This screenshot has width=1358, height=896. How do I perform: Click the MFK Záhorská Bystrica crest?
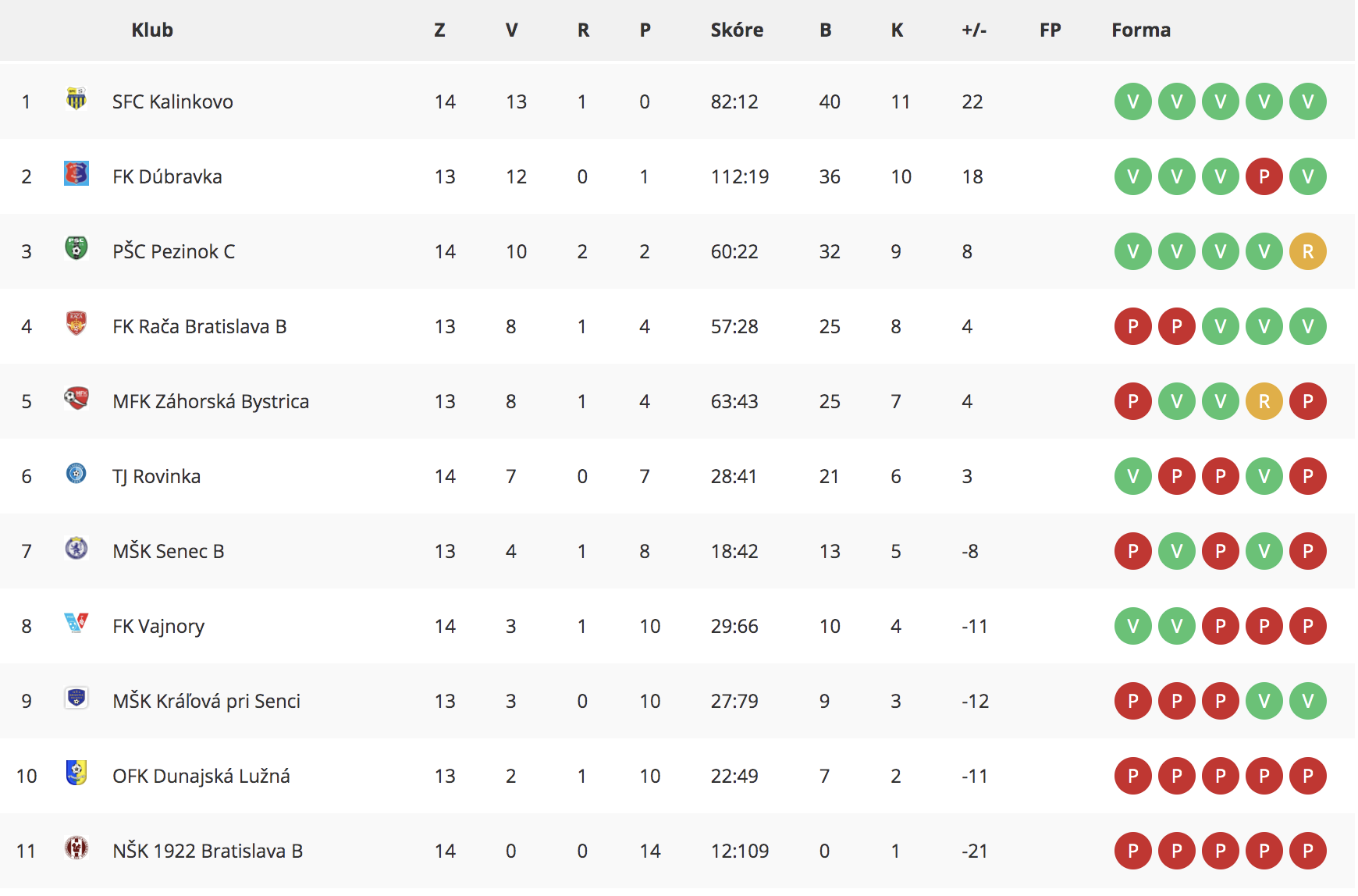pos(76,398)
